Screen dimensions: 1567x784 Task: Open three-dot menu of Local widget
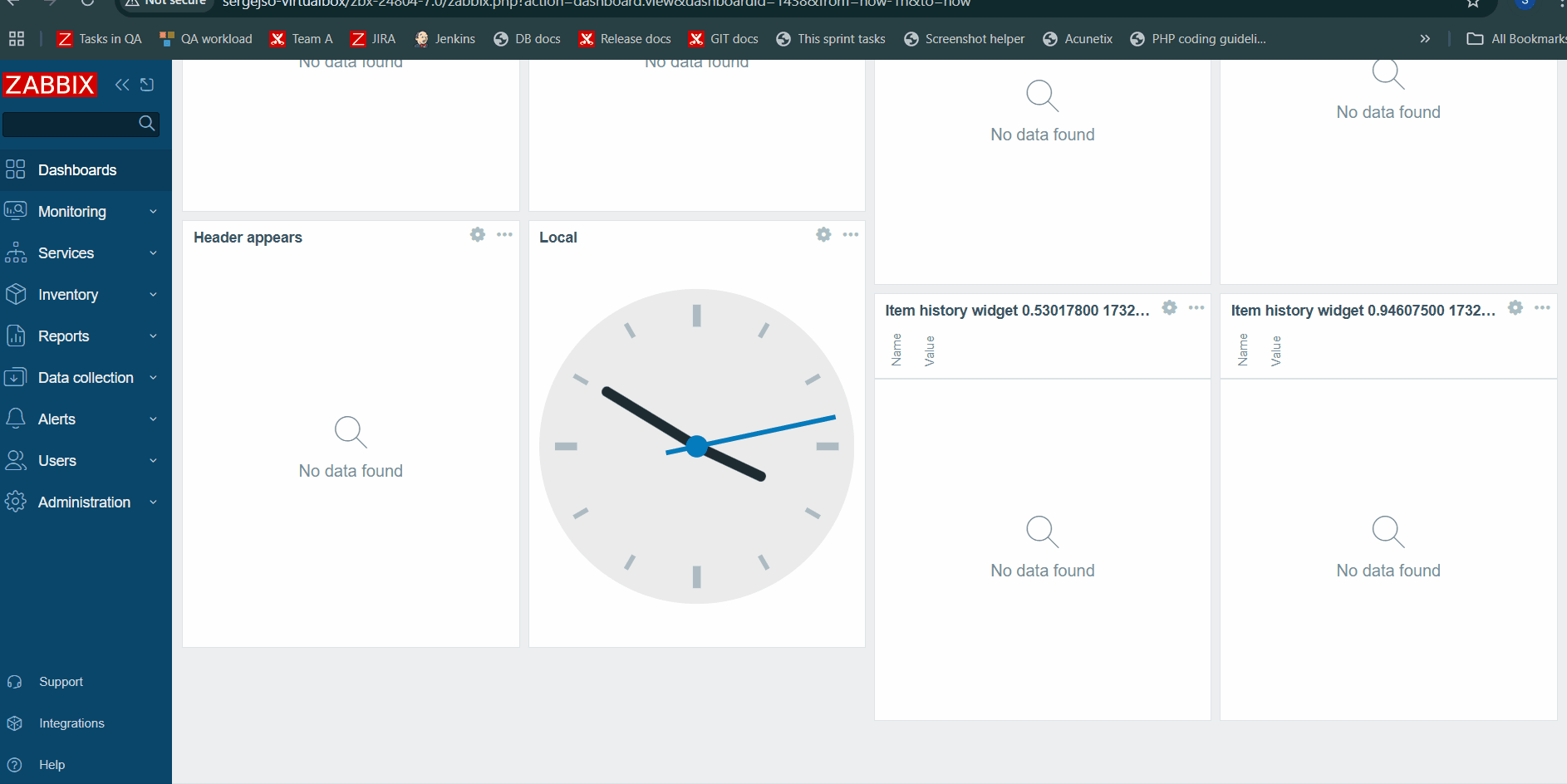coord(851,235)
